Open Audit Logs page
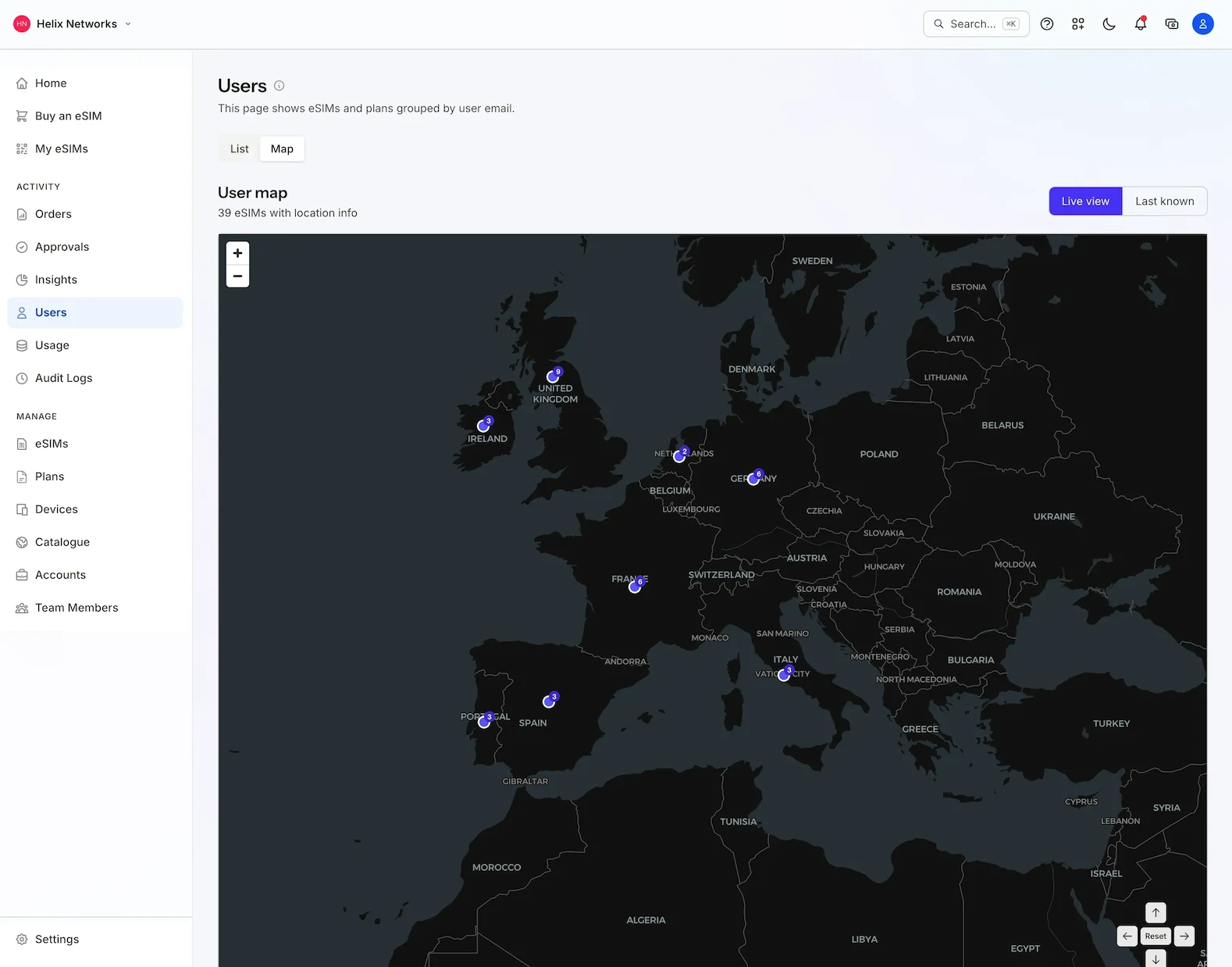Screen dimensions: 1232x967 pyautogui.click(x=94, y=378)
